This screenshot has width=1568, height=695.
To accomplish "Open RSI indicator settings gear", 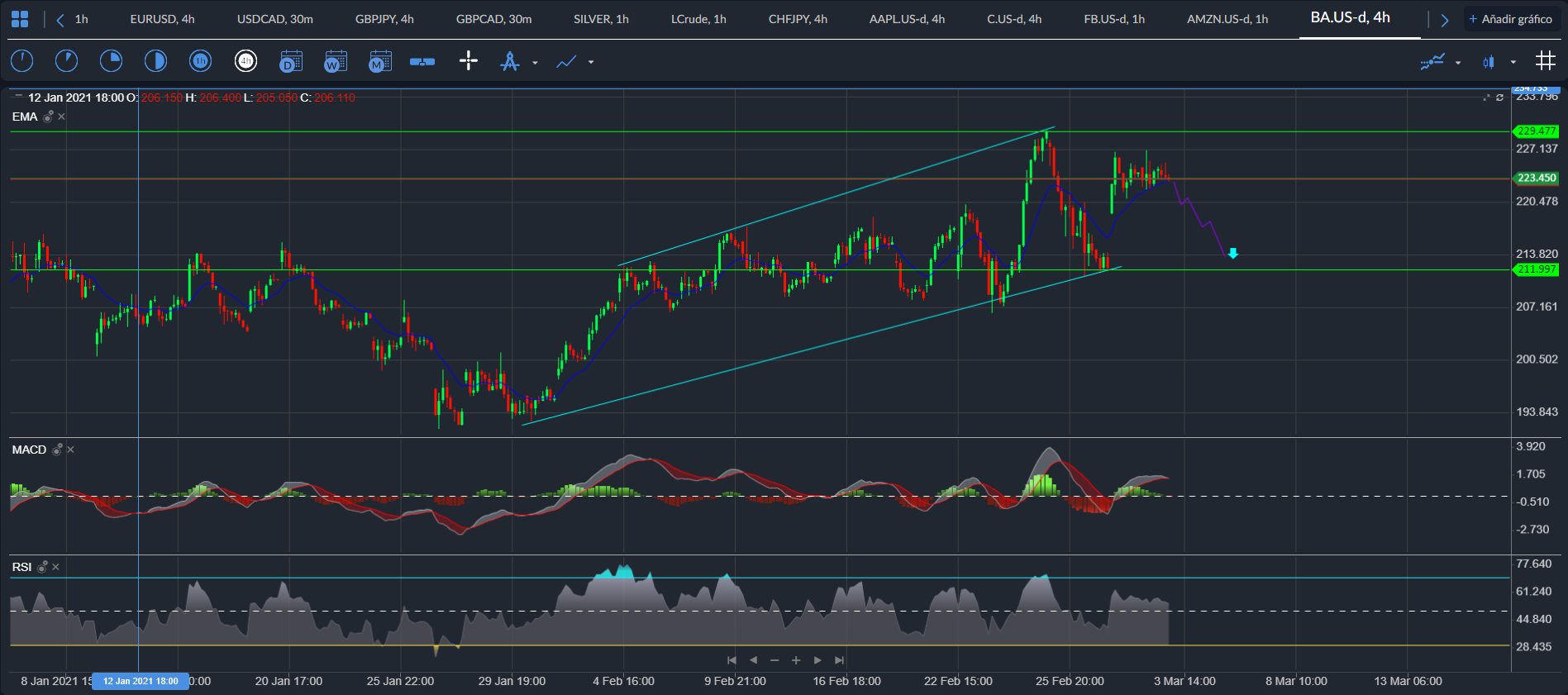I will click(43, 567).
